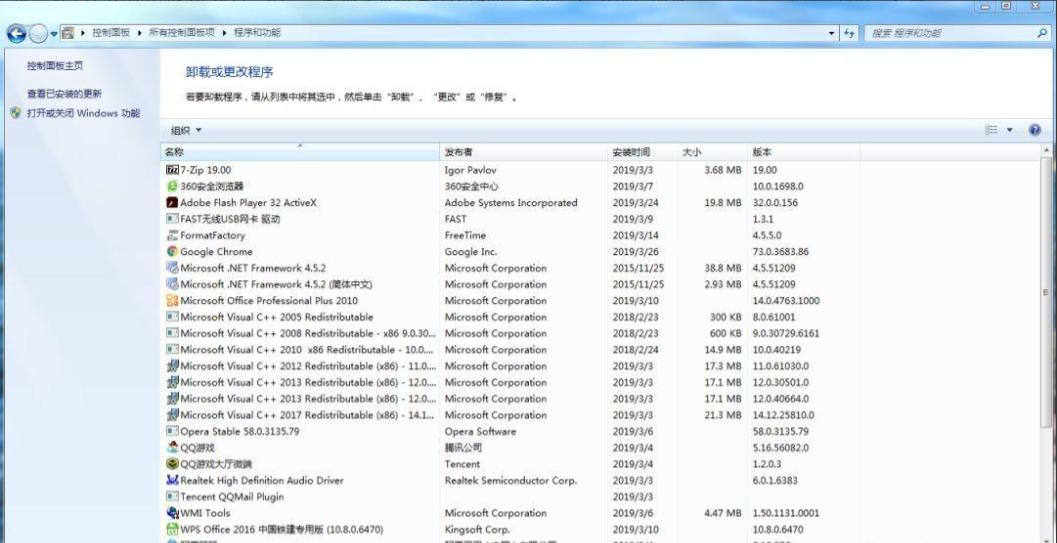Viewport: 1057px width, 543px height.
Task: Navigate to 控制面板 in breadcrumb
Action: click(111, 32)
